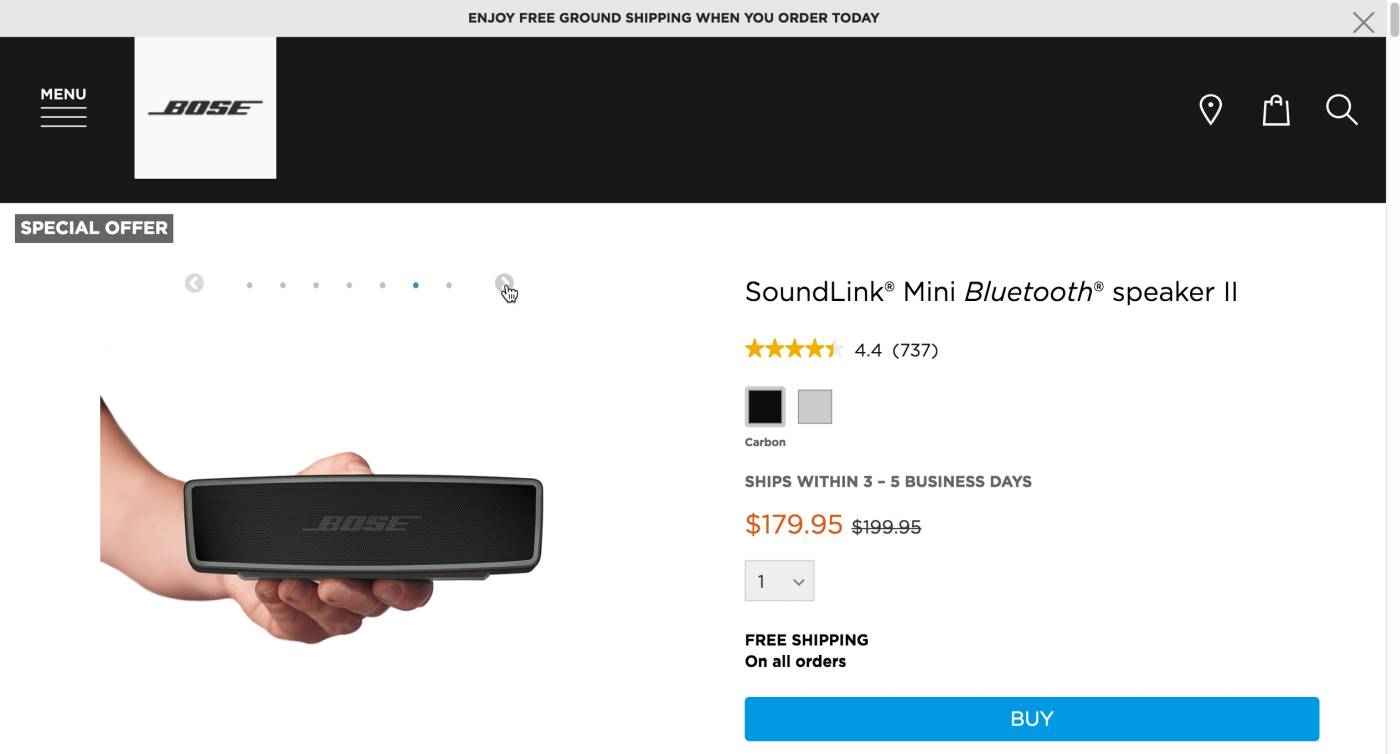The image size is (1400, 754).
Task: Open the quantity dropdown
Action: click(779, 581)
